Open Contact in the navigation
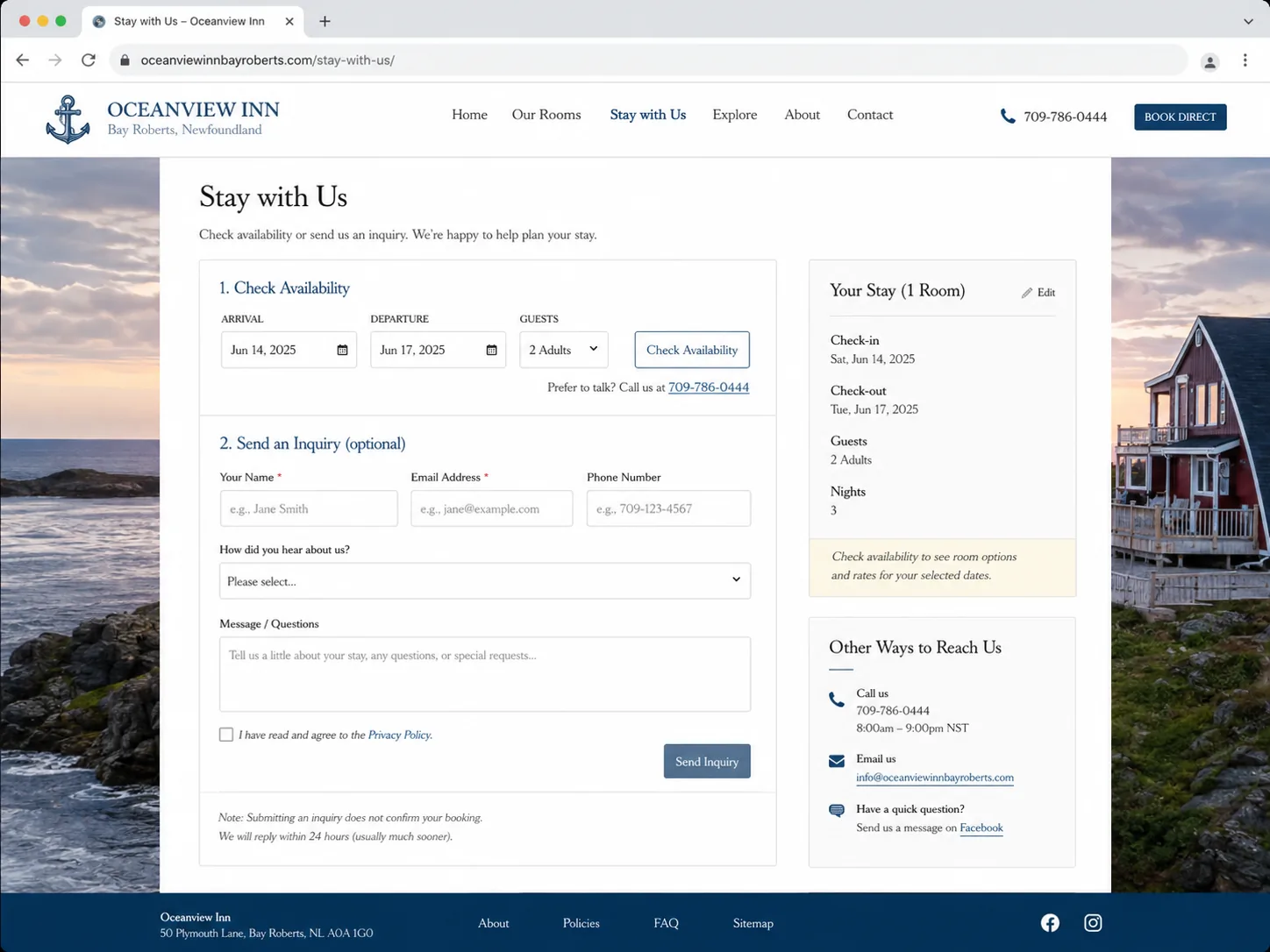 pyautogui.click(x=870, y=115)
